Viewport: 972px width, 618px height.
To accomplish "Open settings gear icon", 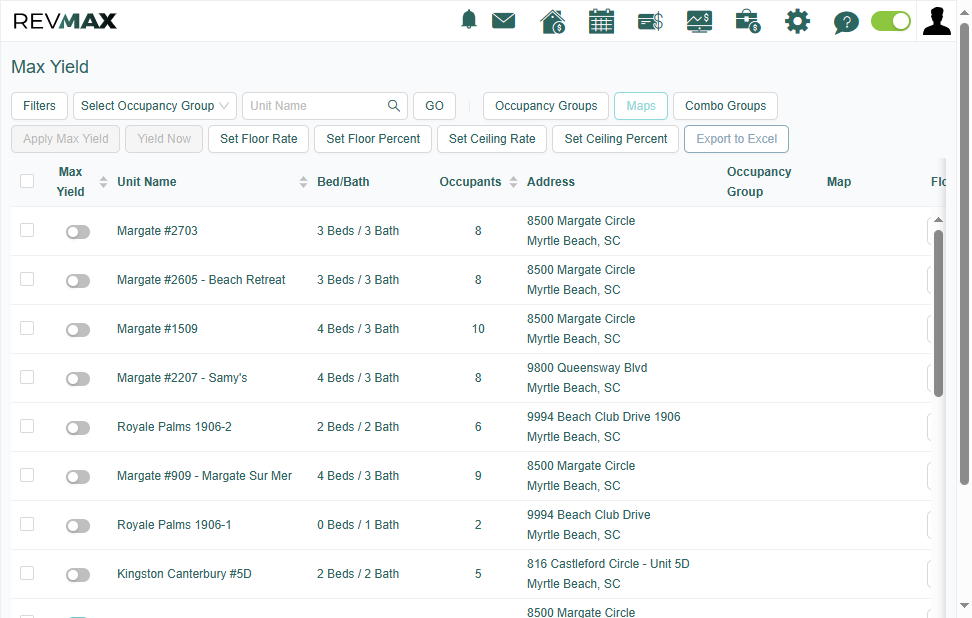I will [797, 22].
